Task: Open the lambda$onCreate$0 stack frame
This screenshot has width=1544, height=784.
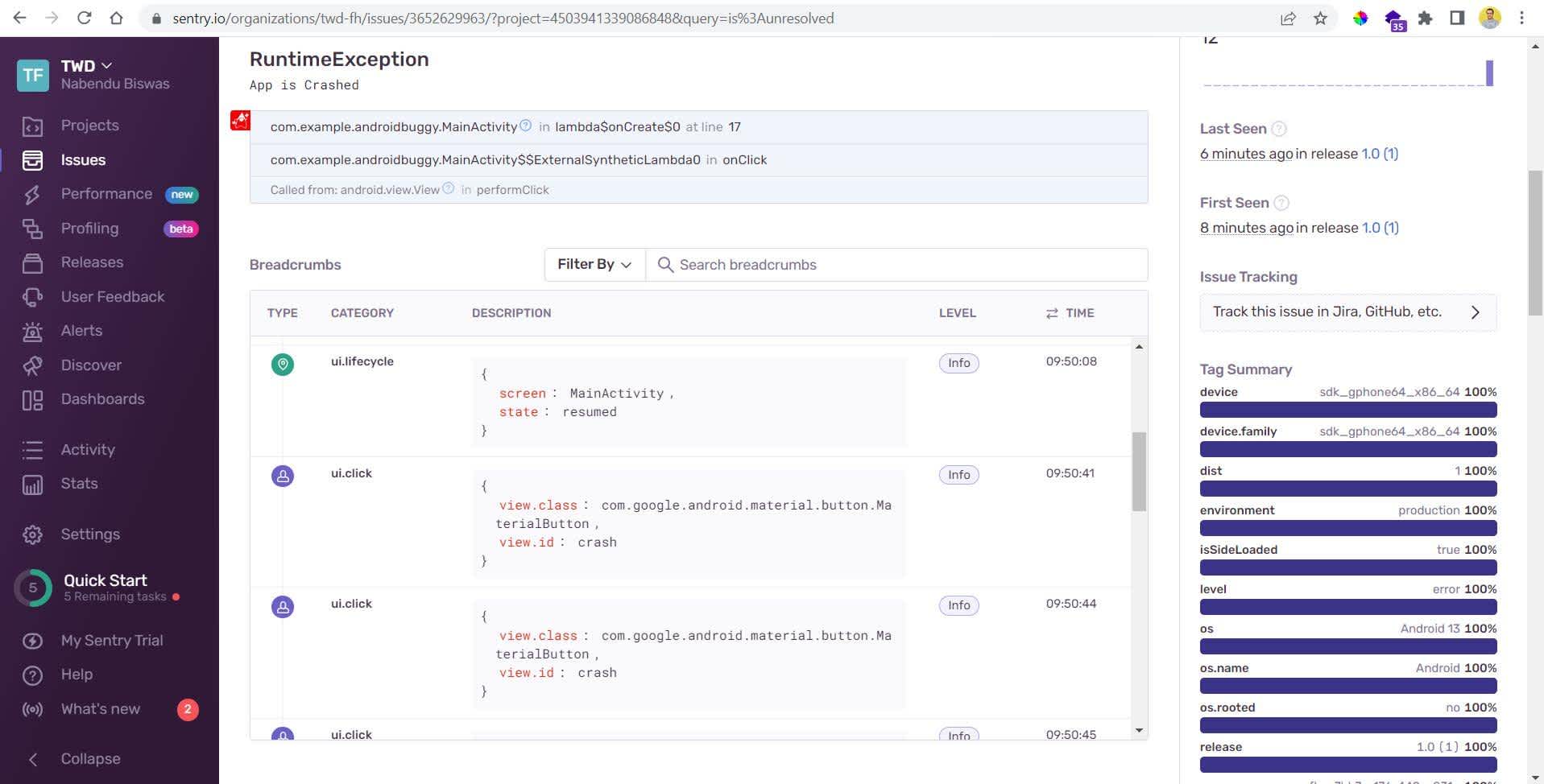Action: (698, 127)
